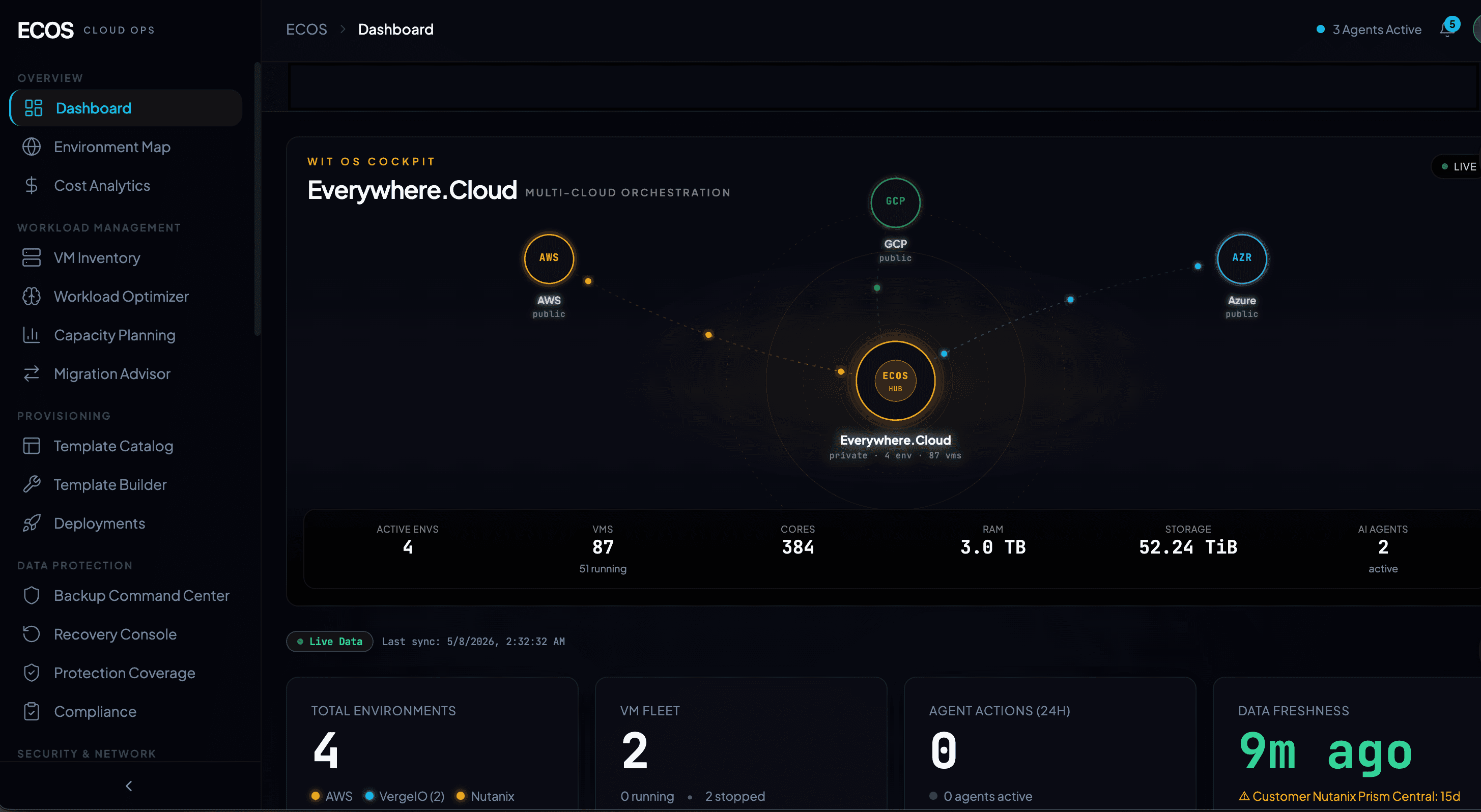Click the Nutanix legend entry

tap(485, 796)
